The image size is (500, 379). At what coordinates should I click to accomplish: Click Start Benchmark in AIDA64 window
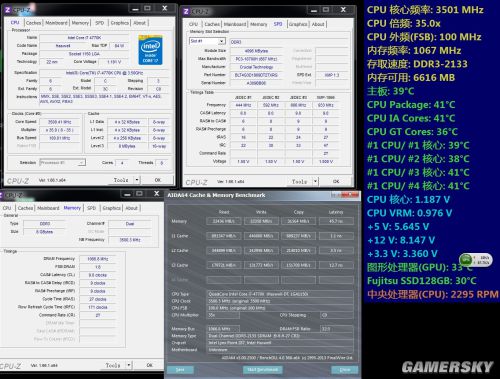point(263,369)
